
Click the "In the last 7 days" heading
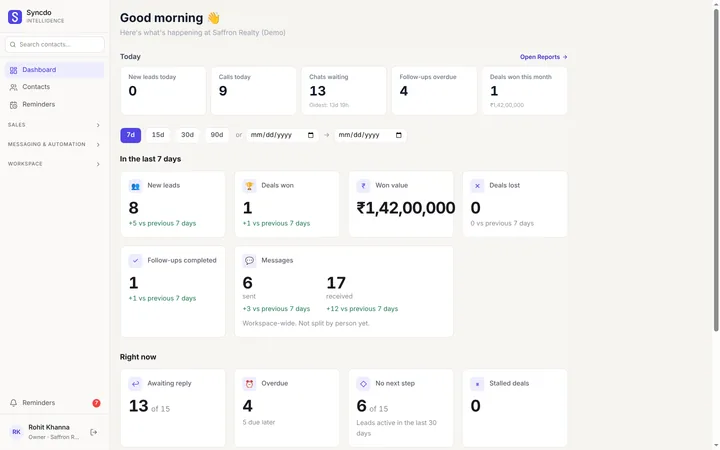pyautogui.click(x=150, y=159)
